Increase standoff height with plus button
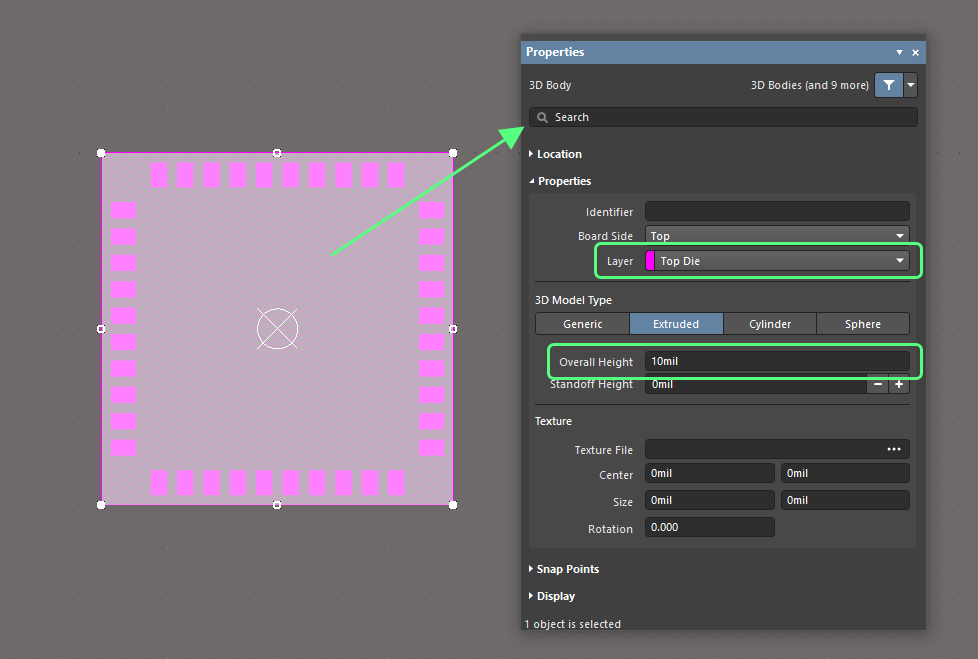978x659 pixels. 899,384
